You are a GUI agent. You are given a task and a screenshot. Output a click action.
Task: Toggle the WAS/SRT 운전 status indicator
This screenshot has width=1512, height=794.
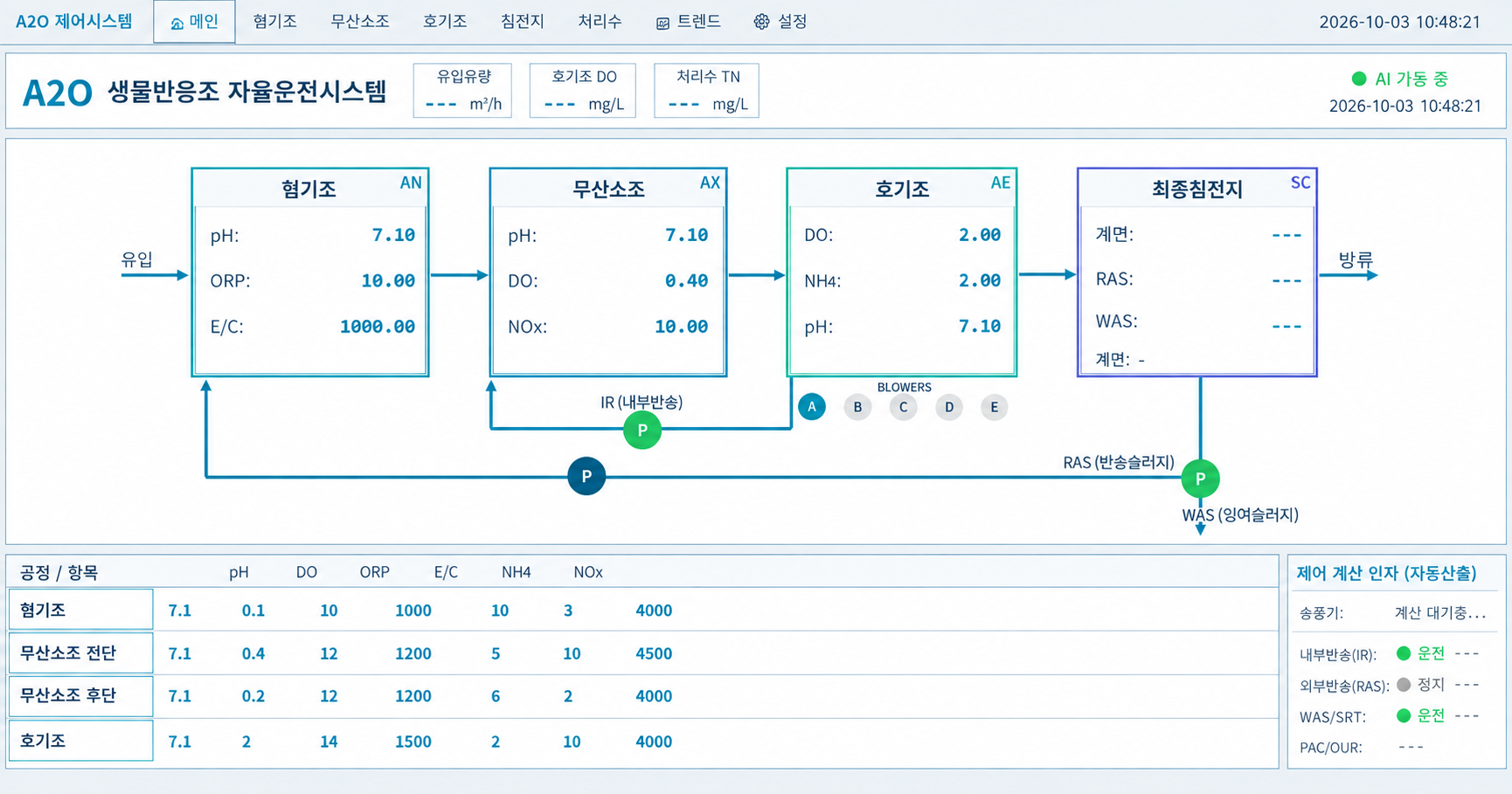point(1404,716)
